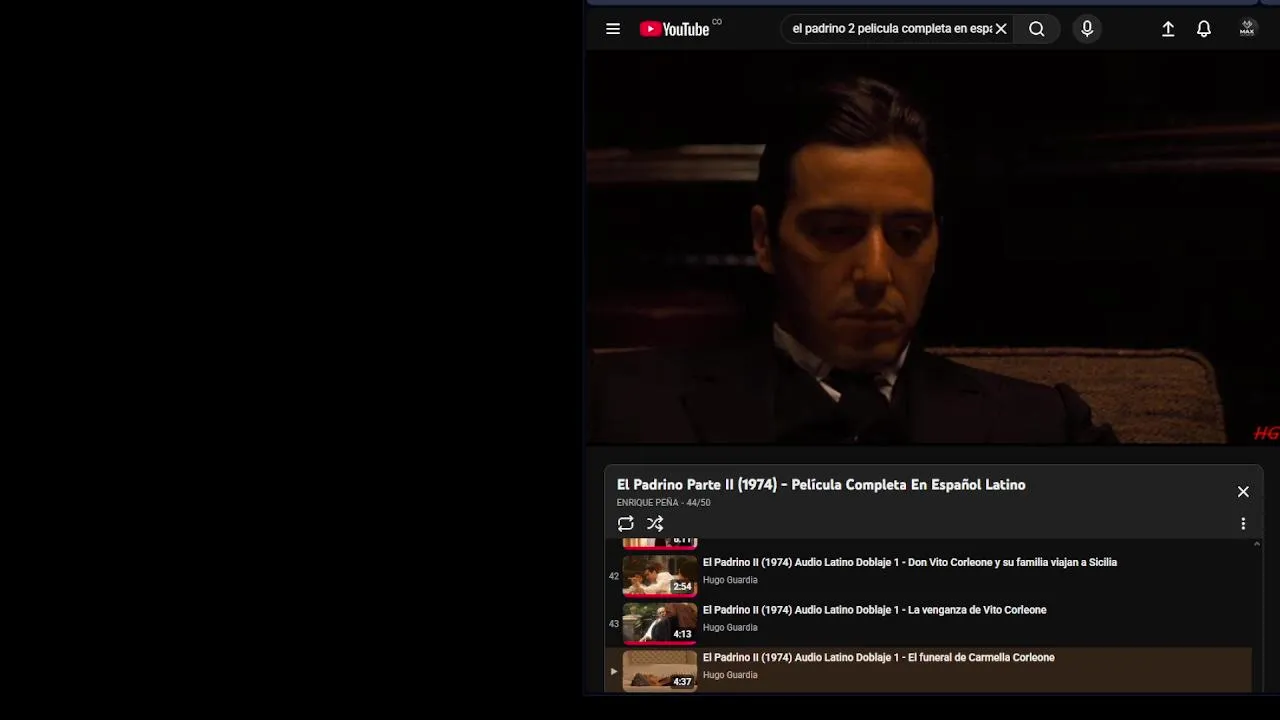This screenshot has height=720, width=1280.
Task: Go to the YouTube home logo
Action: pos(675,29)
